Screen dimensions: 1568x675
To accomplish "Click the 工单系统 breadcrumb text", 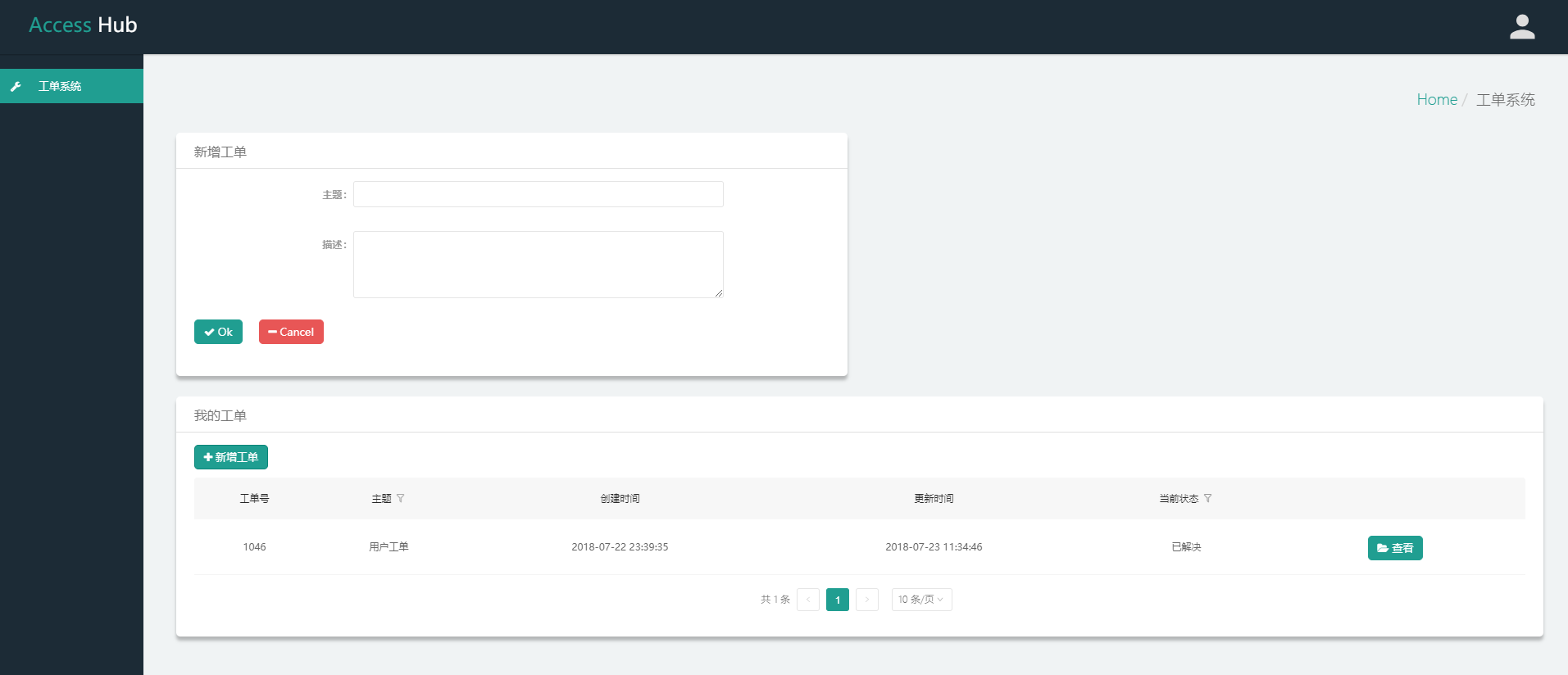I will click(1505, 99).
